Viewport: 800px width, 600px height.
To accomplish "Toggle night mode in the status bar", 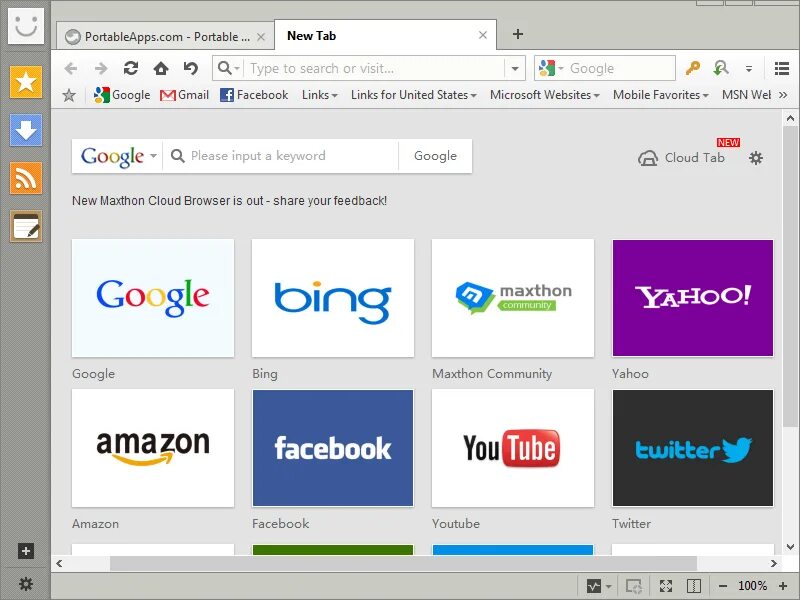I will point(596,586).
